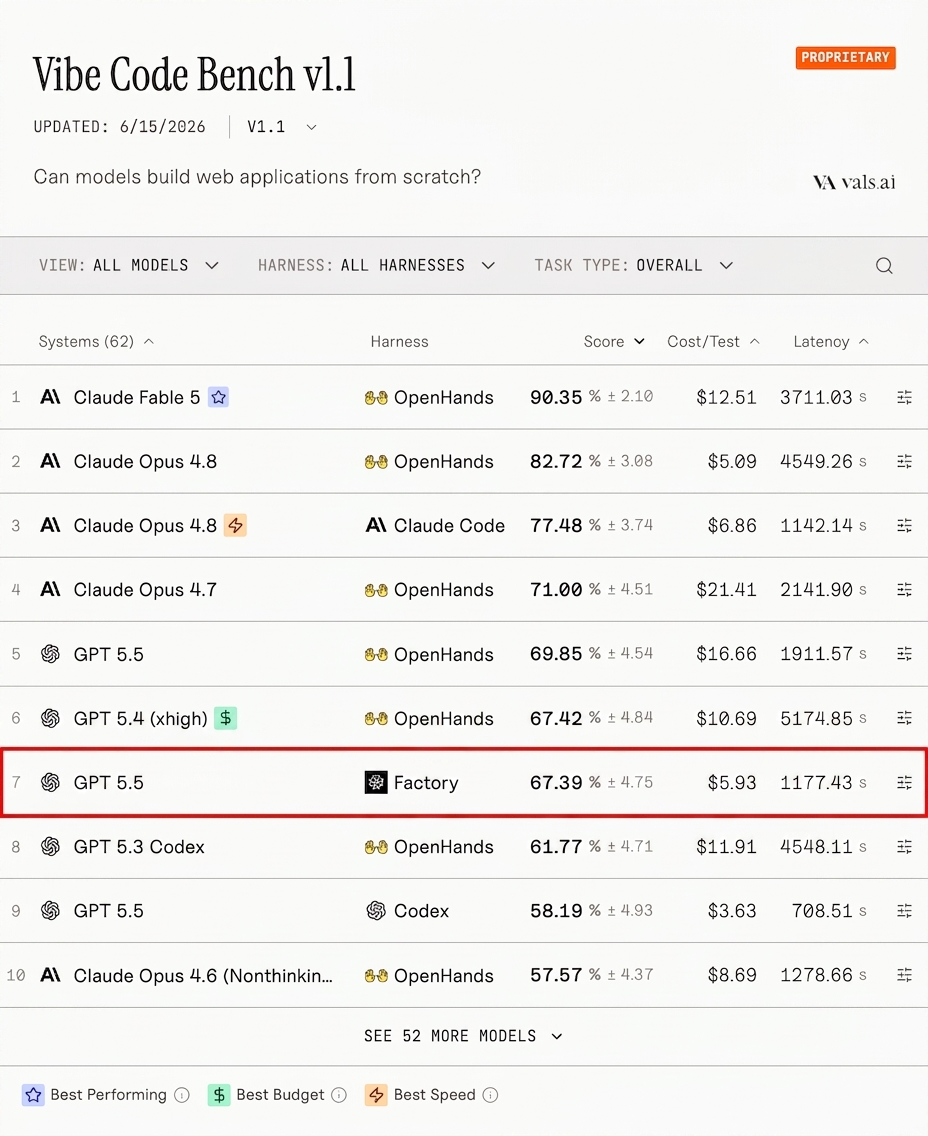Select GPT 5.3 Codex model name
The image size is (928, 1136).
pos(139,846)
